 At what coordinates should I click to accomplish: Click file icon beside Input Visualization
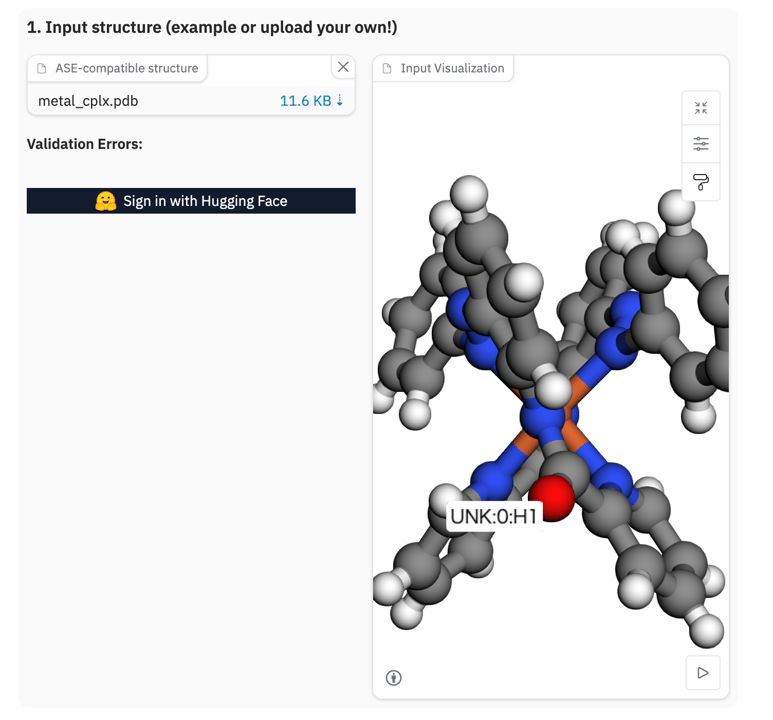coord(387,69)
